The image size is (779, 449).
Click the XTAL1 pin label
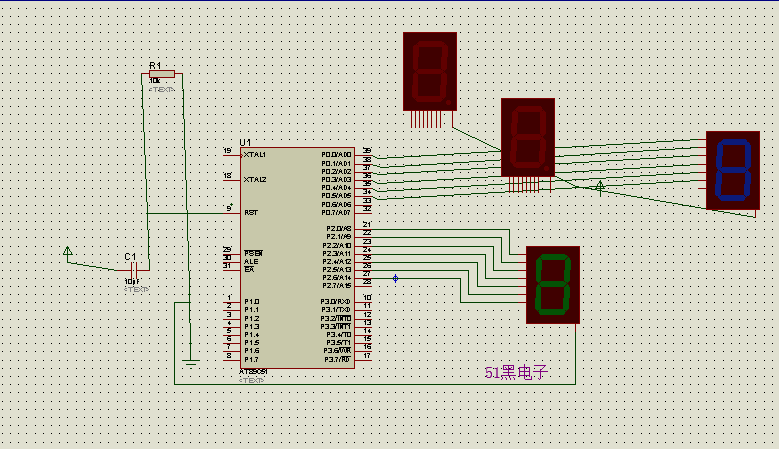coord(255,154)
